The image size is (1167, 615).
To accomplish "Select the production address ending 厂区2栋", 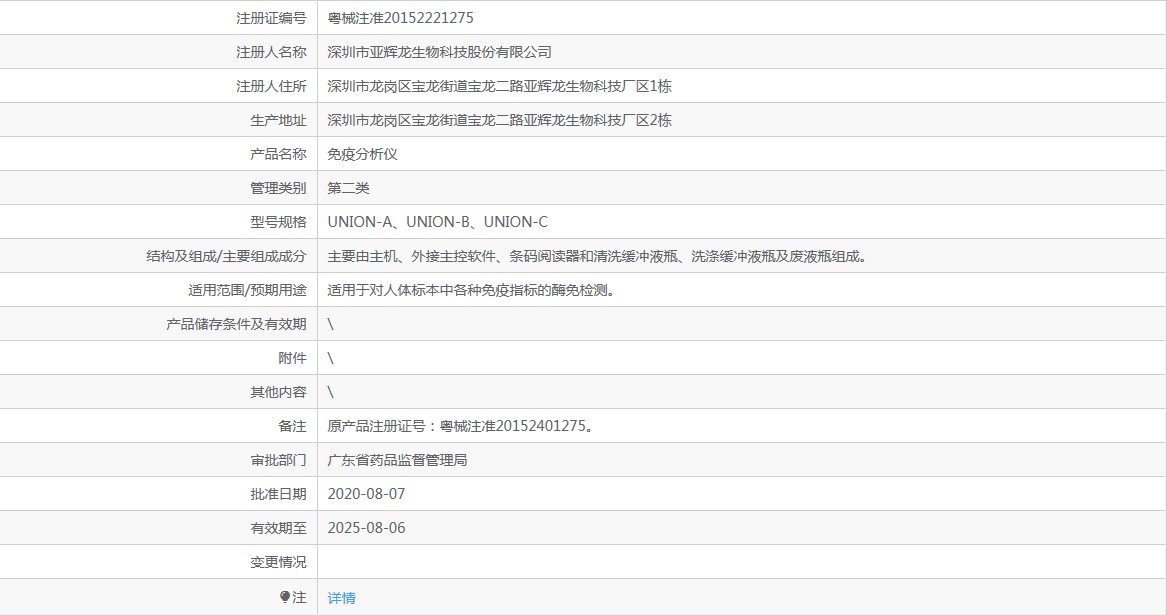I will click(x=499, y=120).
